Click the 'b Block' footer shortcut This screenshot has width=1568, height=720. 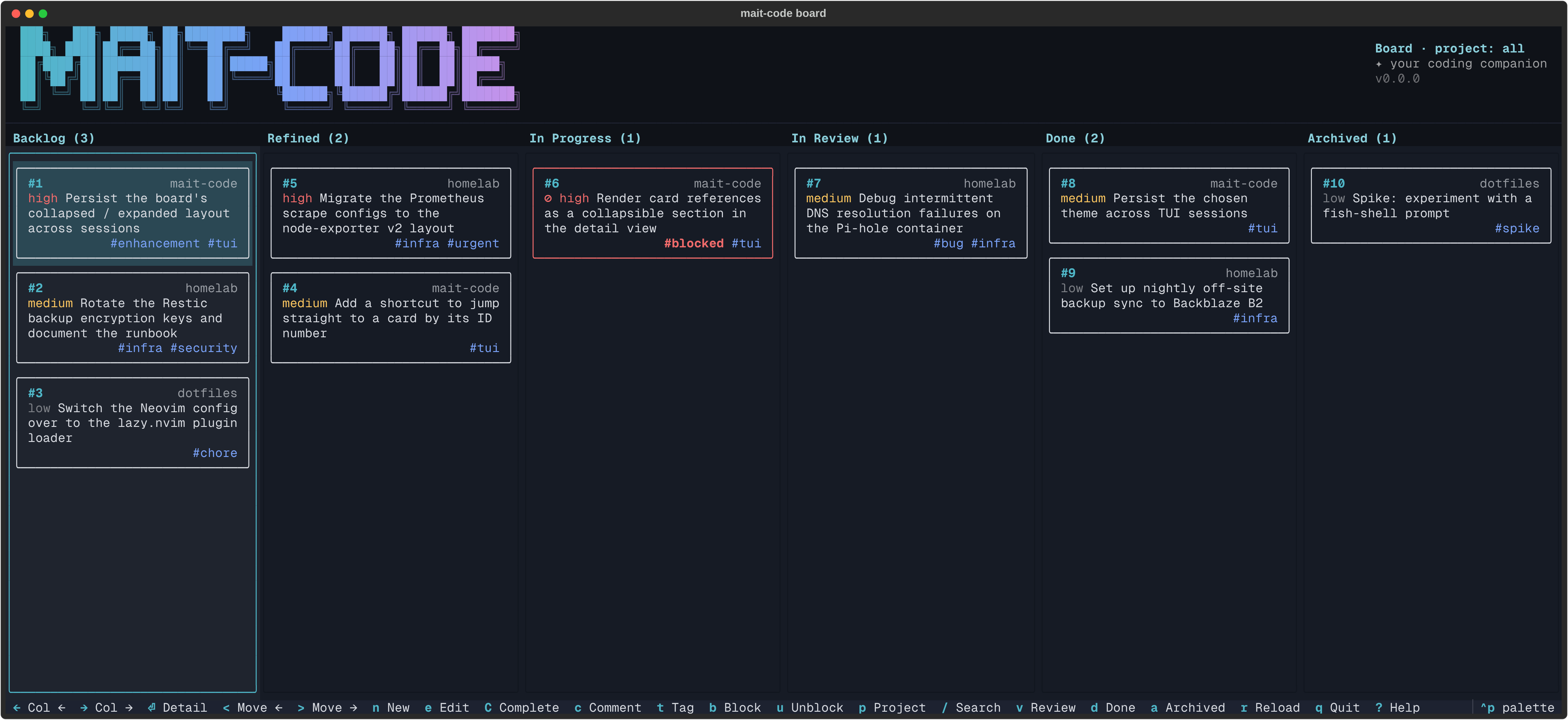click(735, 708)
